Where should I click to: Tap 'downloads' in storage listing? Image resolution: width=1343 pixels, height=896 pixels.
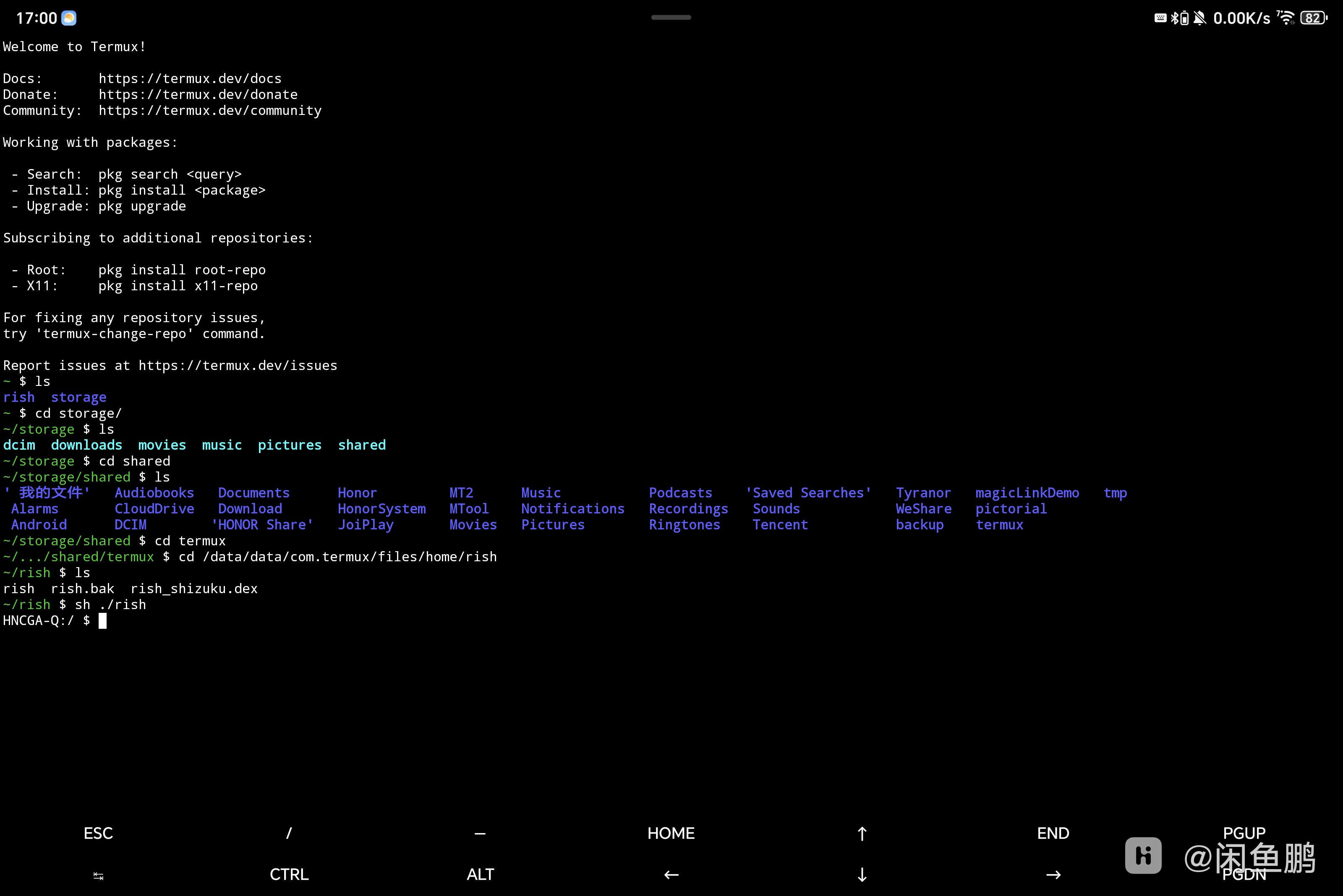click(x=86, y=445)
